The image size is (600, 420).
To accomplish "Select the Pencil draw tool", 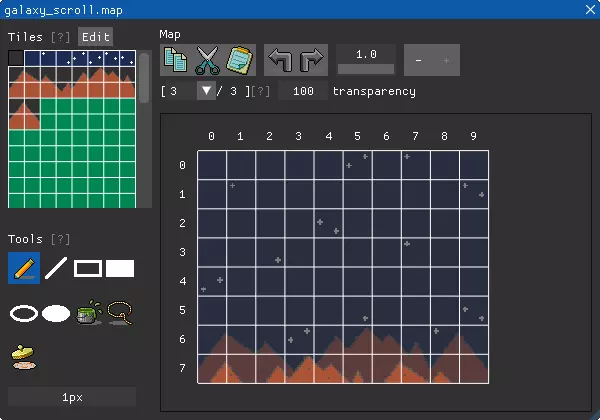I will pos(24,268).
